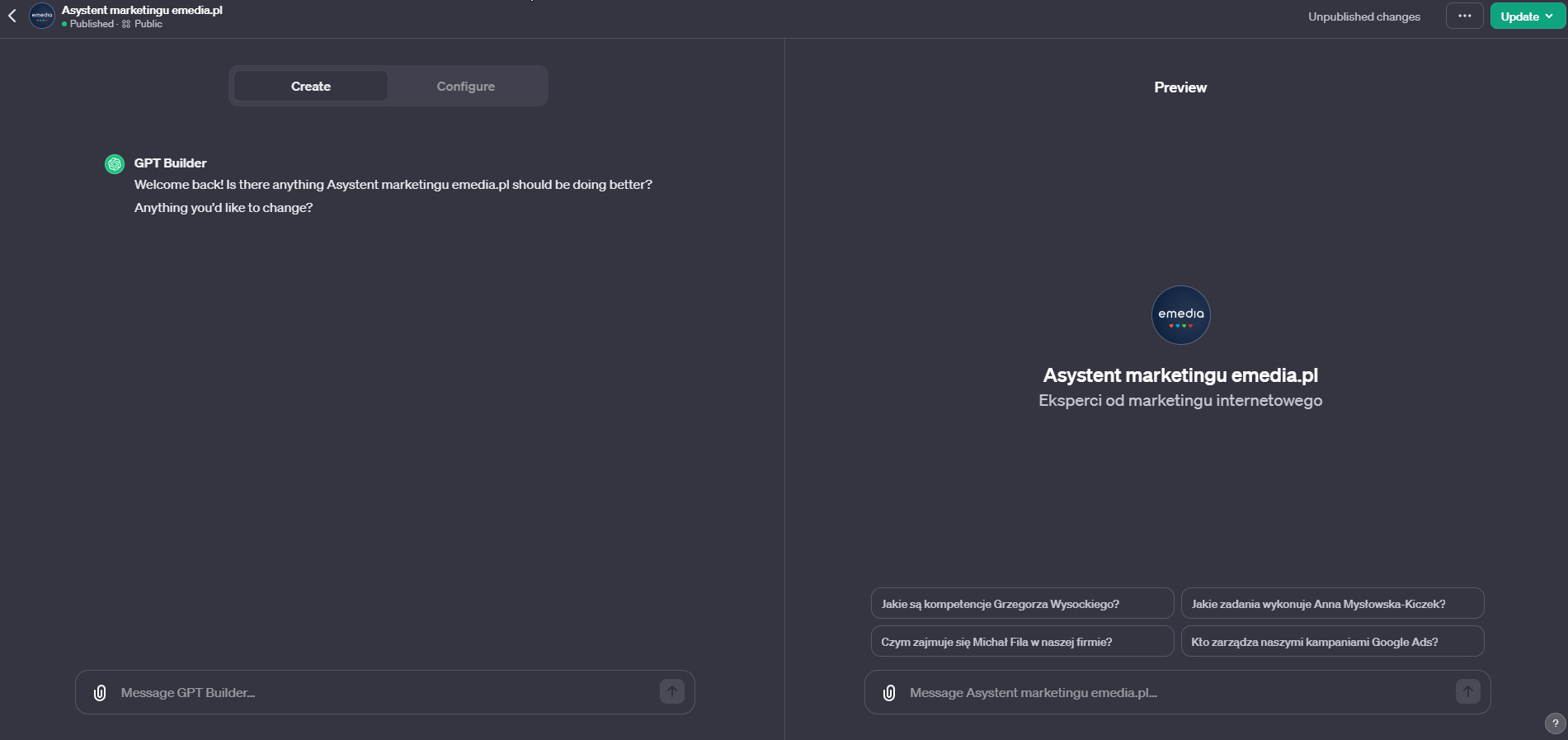The height and width of the screenshot is (740, 1568).
Task: Expand the Update dropdown button
Action: tap(1527, 16)
